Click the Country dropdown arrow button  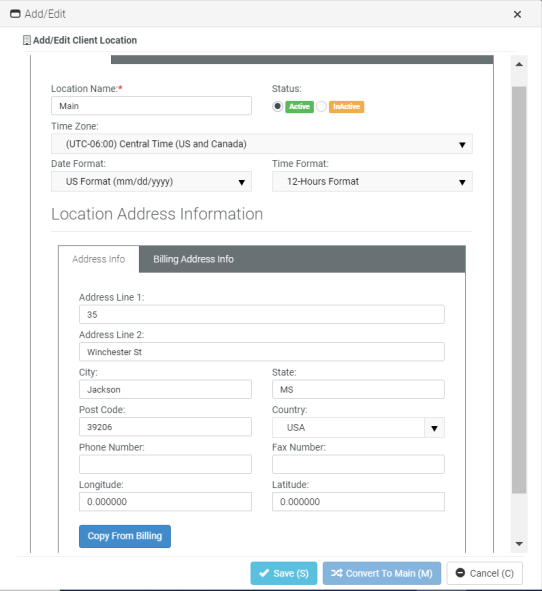point(434,428)
